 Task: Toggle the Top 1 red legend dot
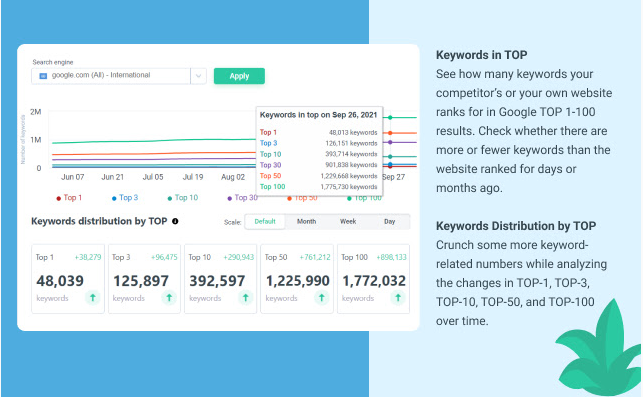point(59,198)
